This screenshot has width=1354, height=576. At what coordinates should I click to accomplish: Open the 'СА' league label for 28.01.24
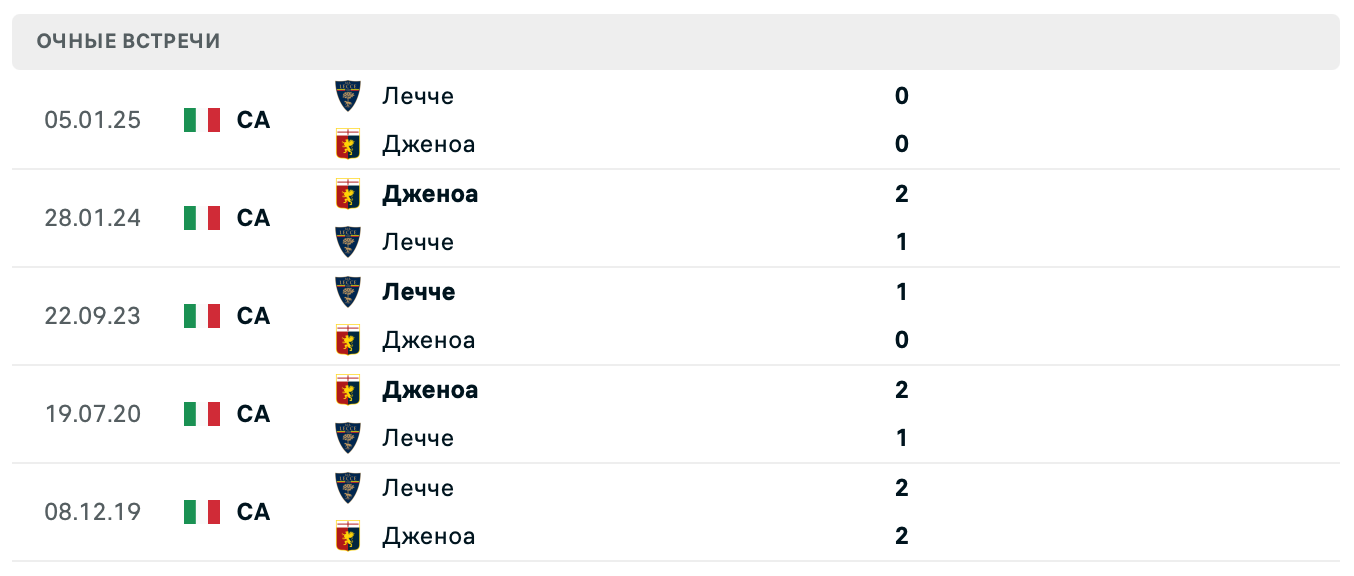tap(254, 218)
